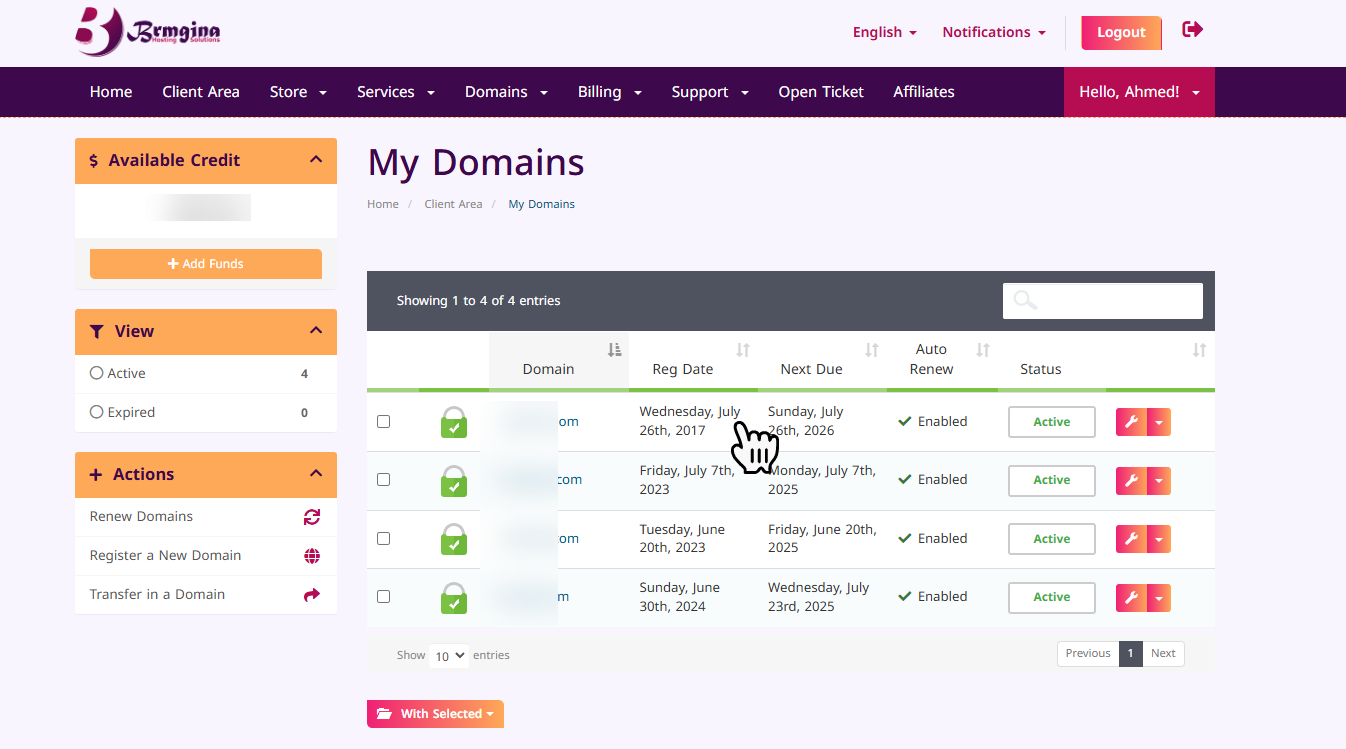The width and height of the screenshot is (1346, 749).
Task: Click the wrench icon for the June 20th, 2025 row
Action: [1131, 539]
